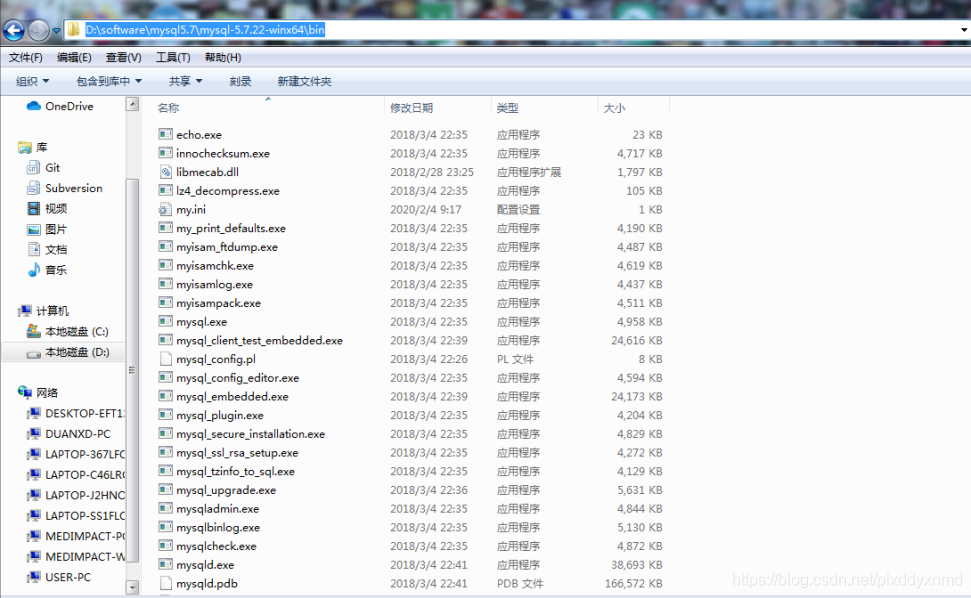This screenshot has height=598, width=971.
Task: Select the mysql_plugin.exe file name
Action: tap(220, 415)
